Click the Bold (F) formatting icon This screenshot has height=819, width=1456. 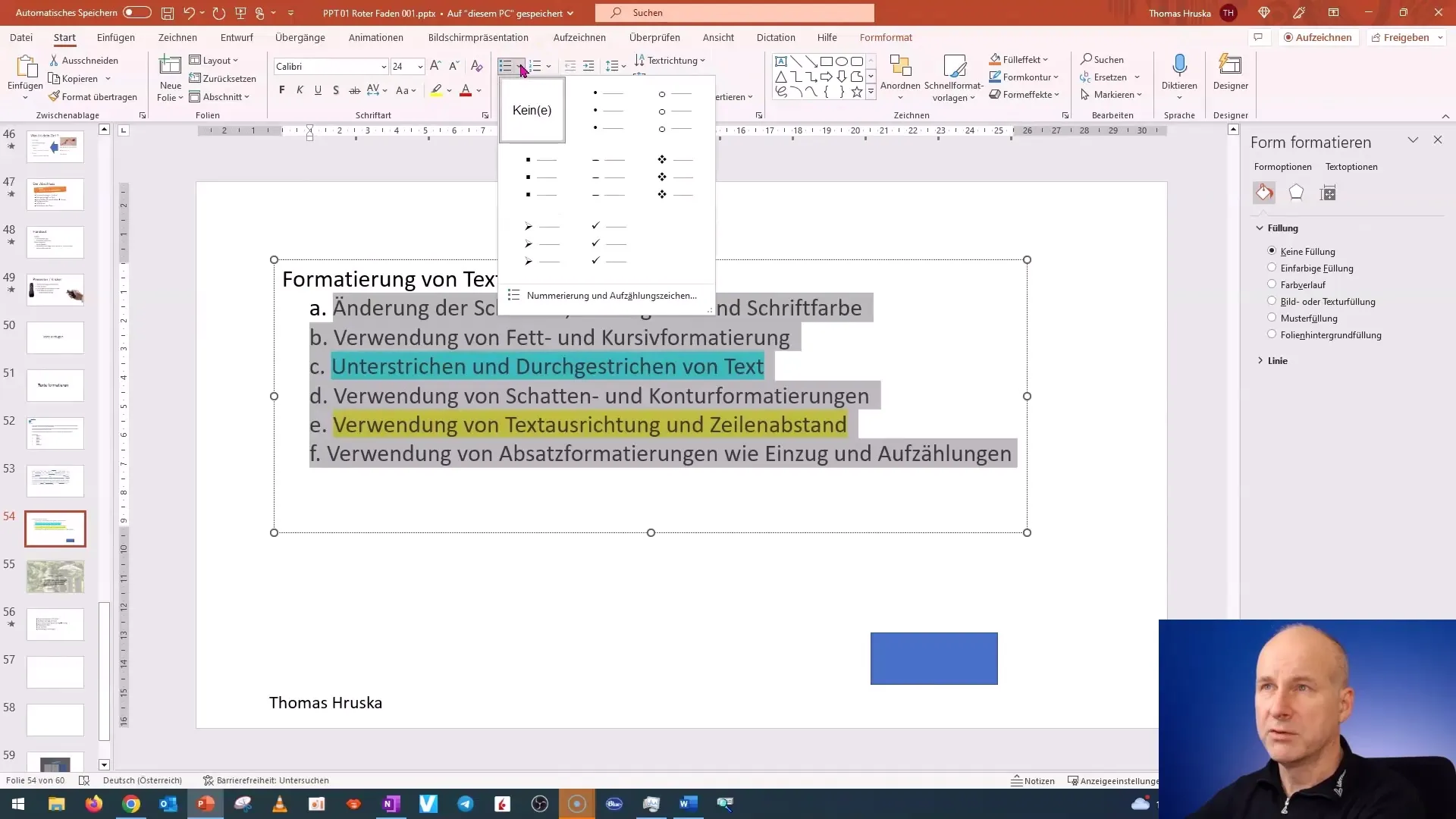(282, 90)
